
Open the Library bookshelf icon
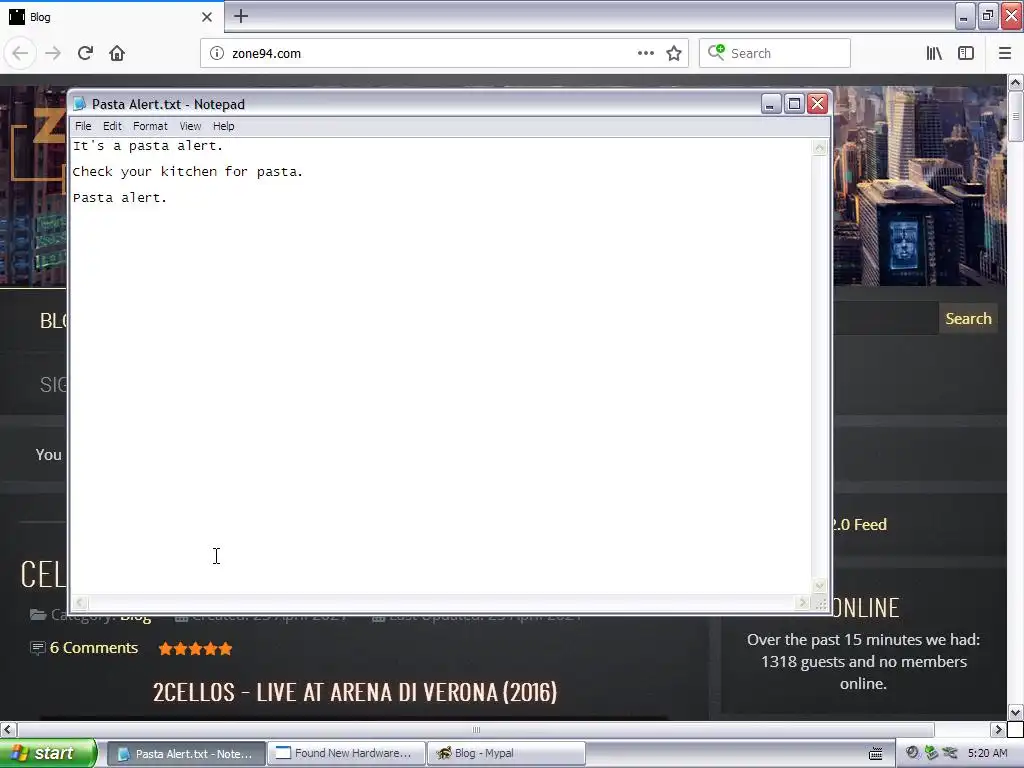click(934, 53)
